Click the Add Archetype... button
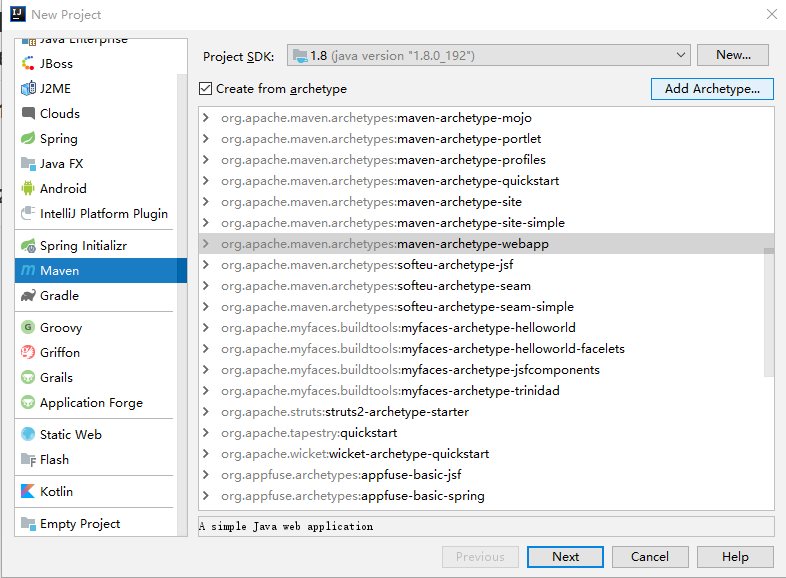This screenshot has height=578, width=786. tap(712, 89)
